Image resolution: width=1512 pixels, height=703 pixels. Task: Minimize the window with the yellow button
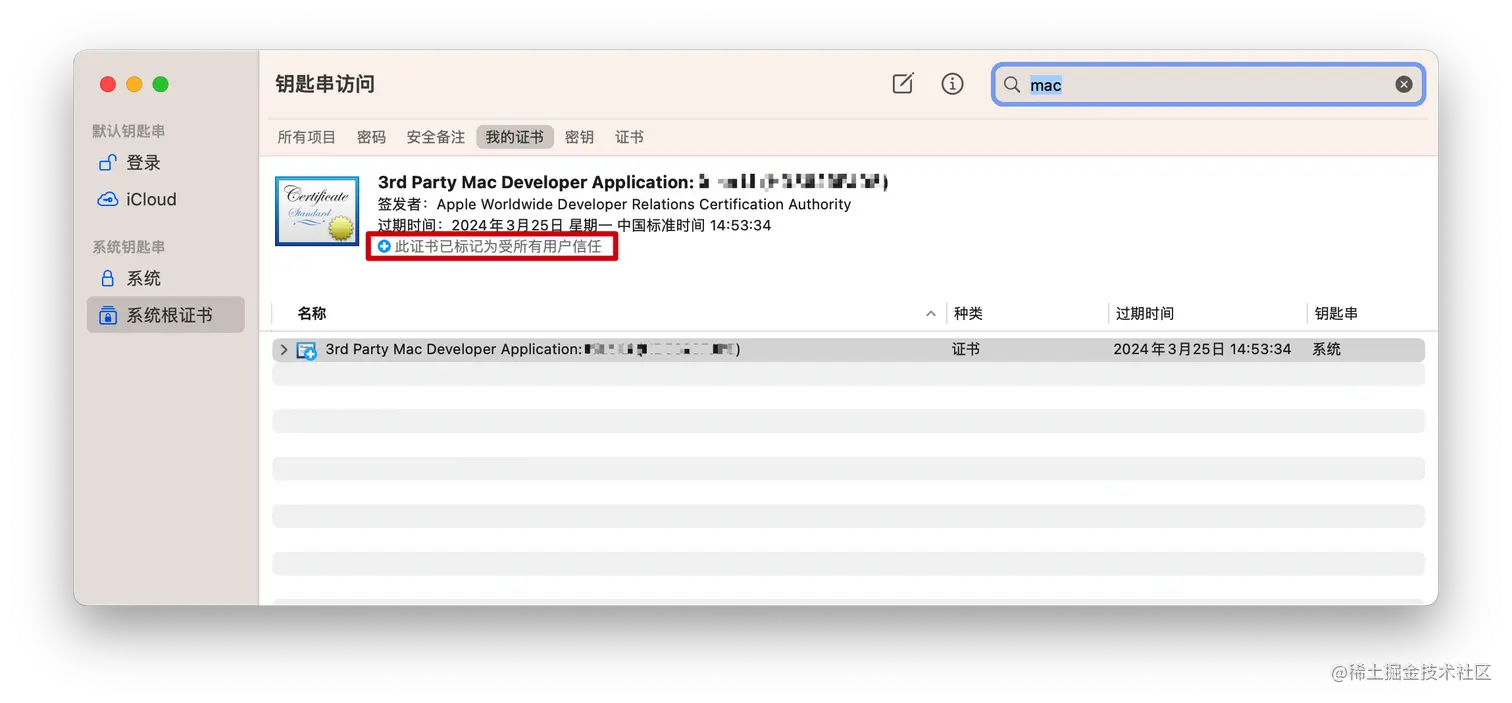[134, 85]
